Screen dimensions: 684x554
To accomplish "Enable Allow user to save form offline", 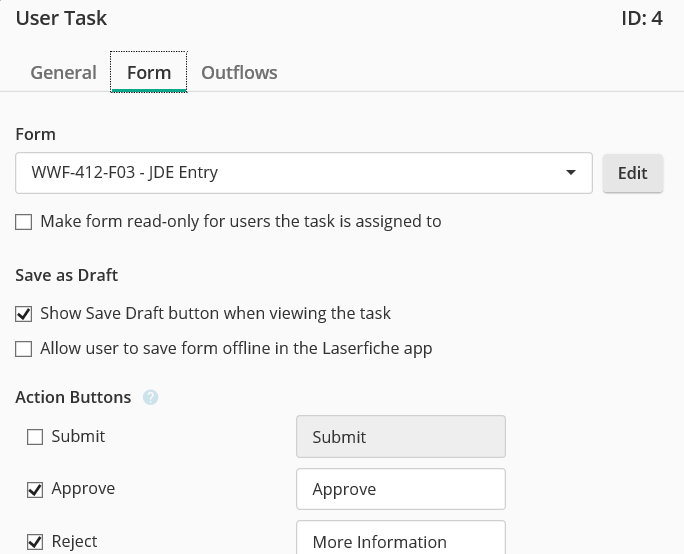I will click(24, 350).
